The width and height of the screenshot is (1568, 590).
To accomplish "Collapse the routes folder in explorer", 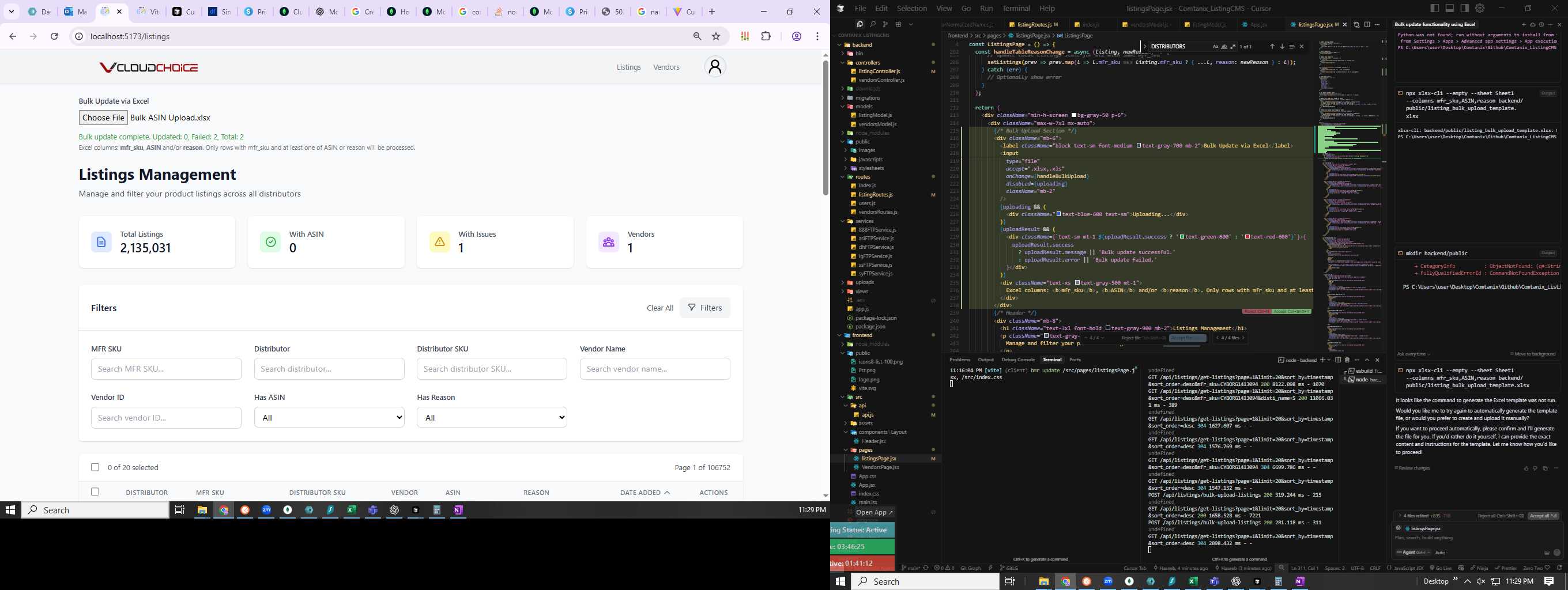I will tap(843, 177).
